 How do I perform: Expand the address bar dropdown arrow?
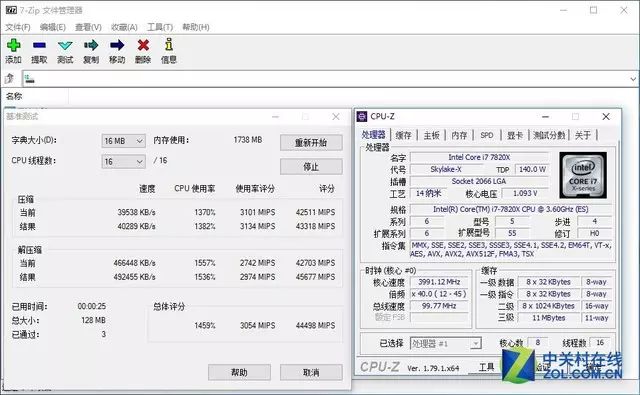[633, 79]
